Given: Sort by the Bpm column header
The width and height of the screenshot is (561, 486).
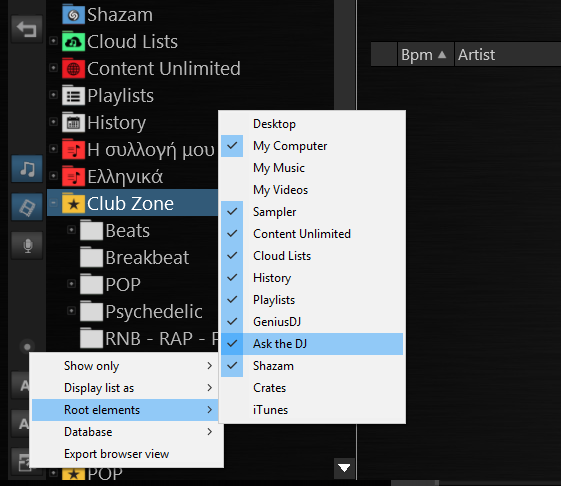Looking at the screenshot, I should tap(426, 54).
